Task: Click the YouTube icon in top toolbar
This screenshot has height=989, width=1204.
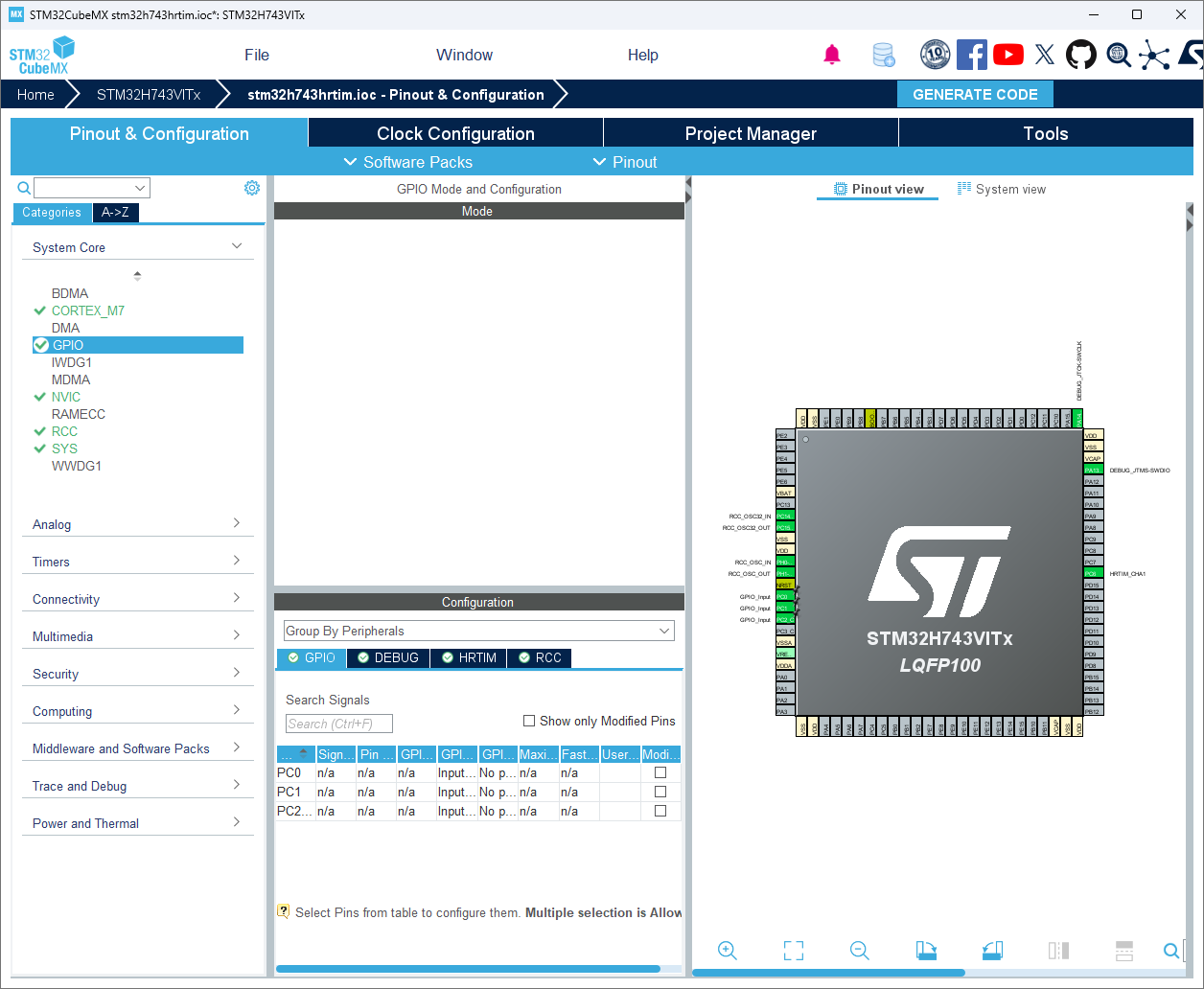Action: pos(1008,55)
